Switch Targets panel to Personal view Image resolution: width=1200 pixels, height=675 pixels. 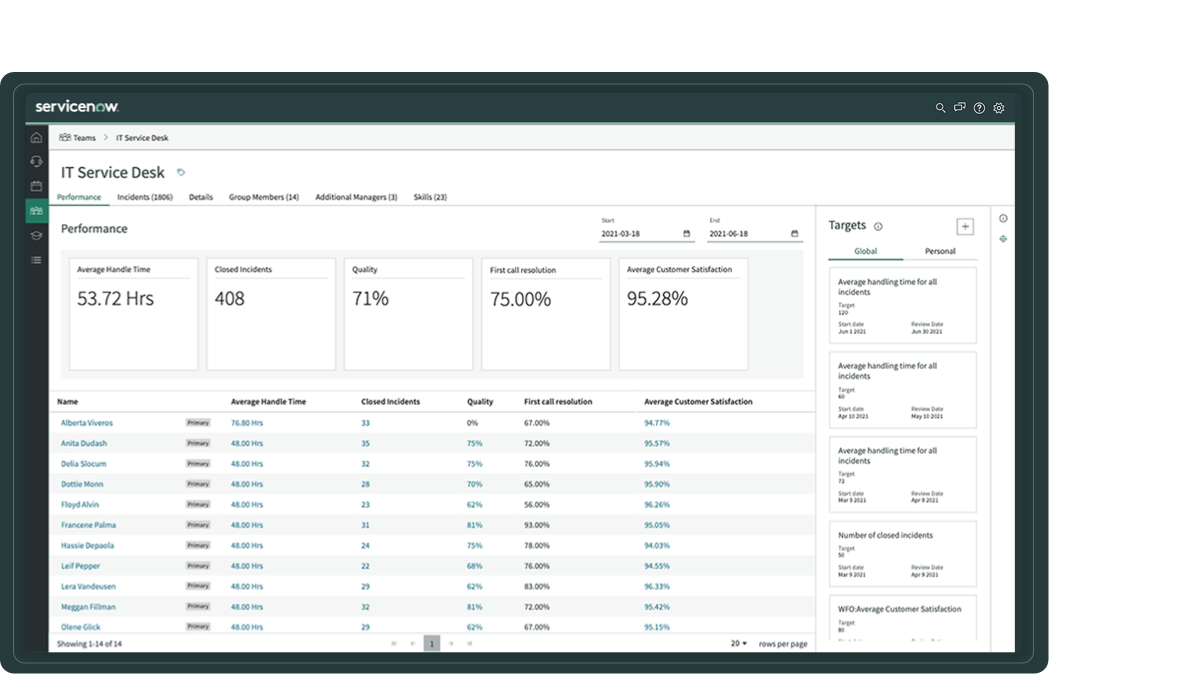pyautogui.click(x=940, y=251)
